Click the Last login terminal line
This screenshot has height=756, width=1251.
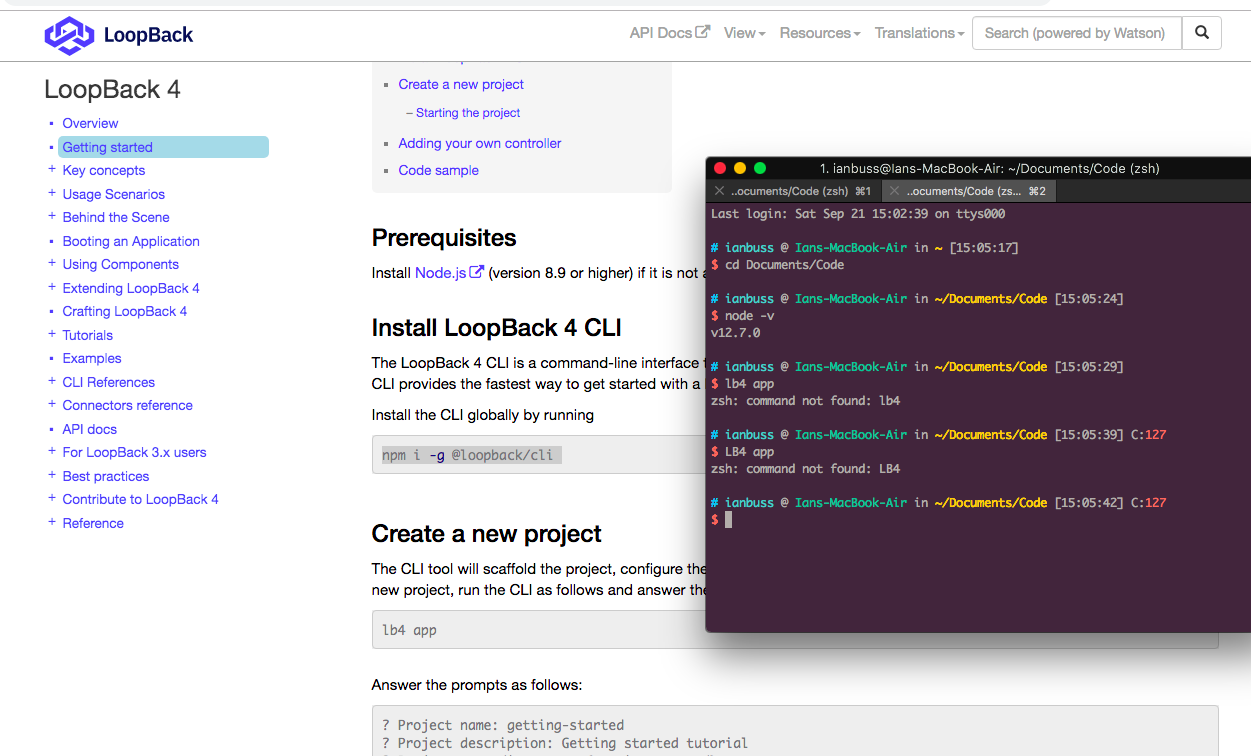click(x=858, y=214)
